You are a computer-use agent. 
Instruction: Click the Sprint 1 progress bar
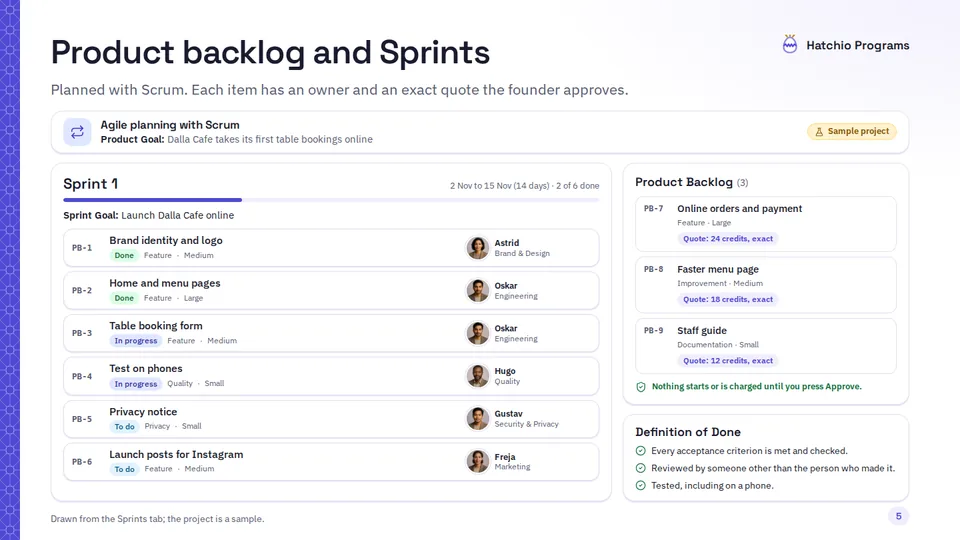(x=331, y=200)
